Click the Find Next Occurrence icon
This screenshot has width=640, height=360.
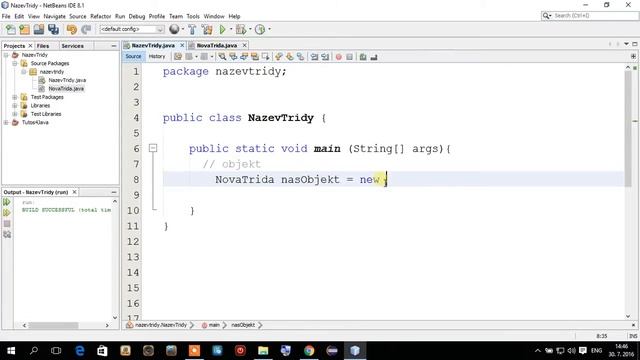244,57
